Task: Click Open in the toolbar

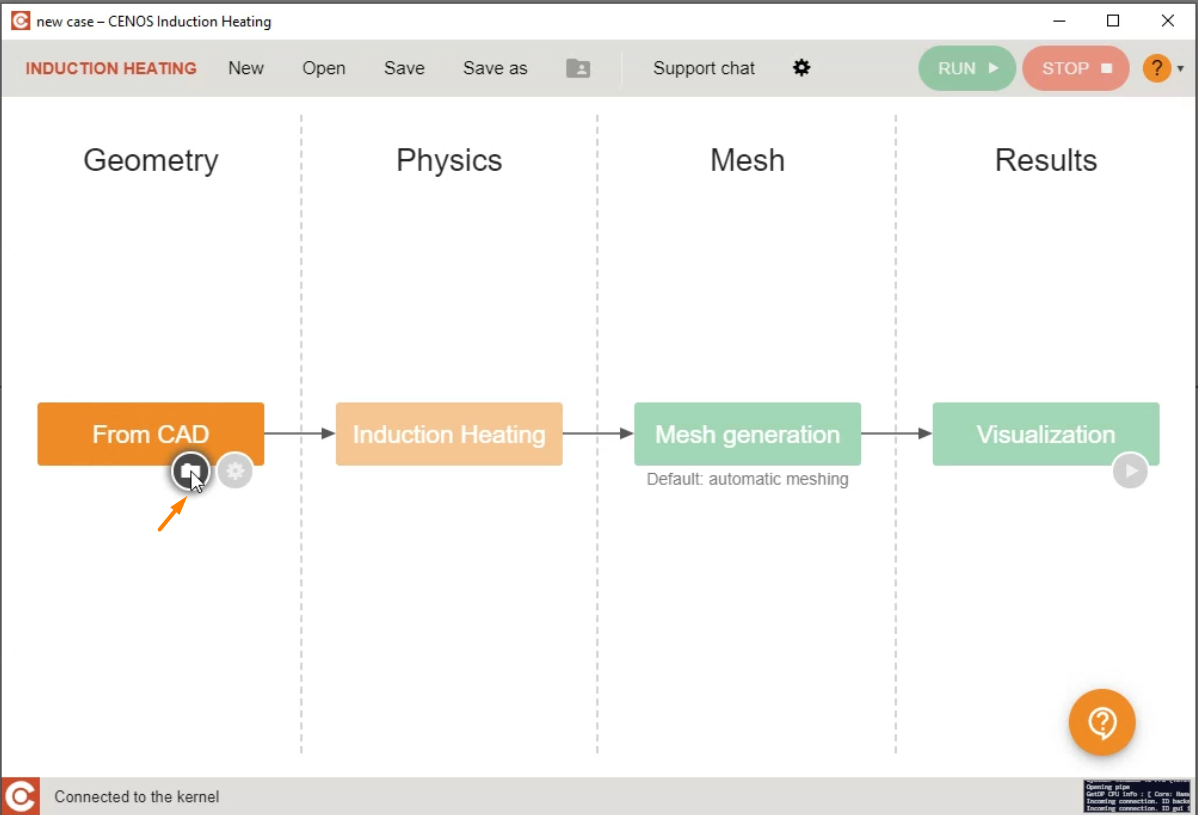Action: coord(324,68)
